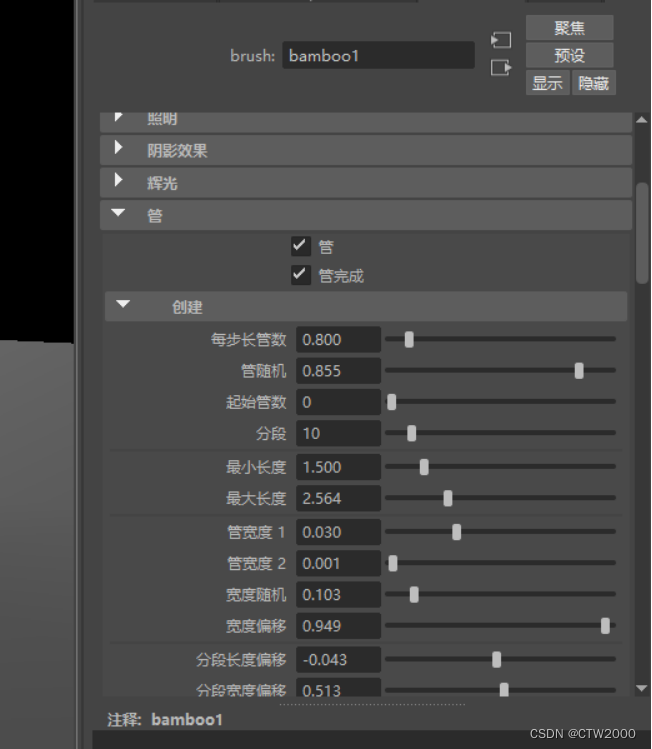This screenshot has width=652, height=749.
Task: Click the 管宽度 1 slider handle
Action: [457, 532]
